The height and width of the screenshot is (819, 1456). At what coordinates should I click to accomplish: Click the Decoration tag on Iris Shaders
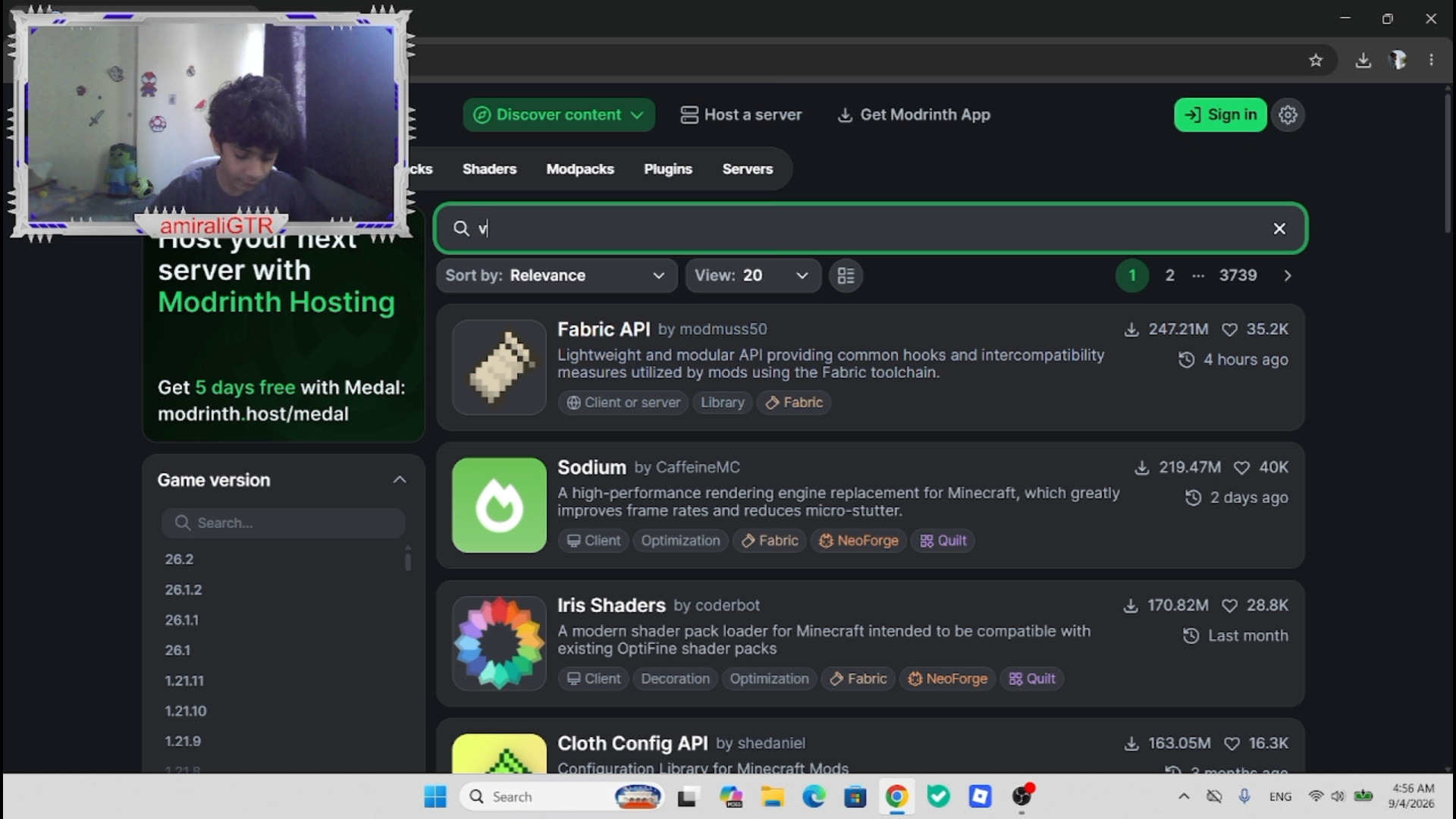(675, 679)
